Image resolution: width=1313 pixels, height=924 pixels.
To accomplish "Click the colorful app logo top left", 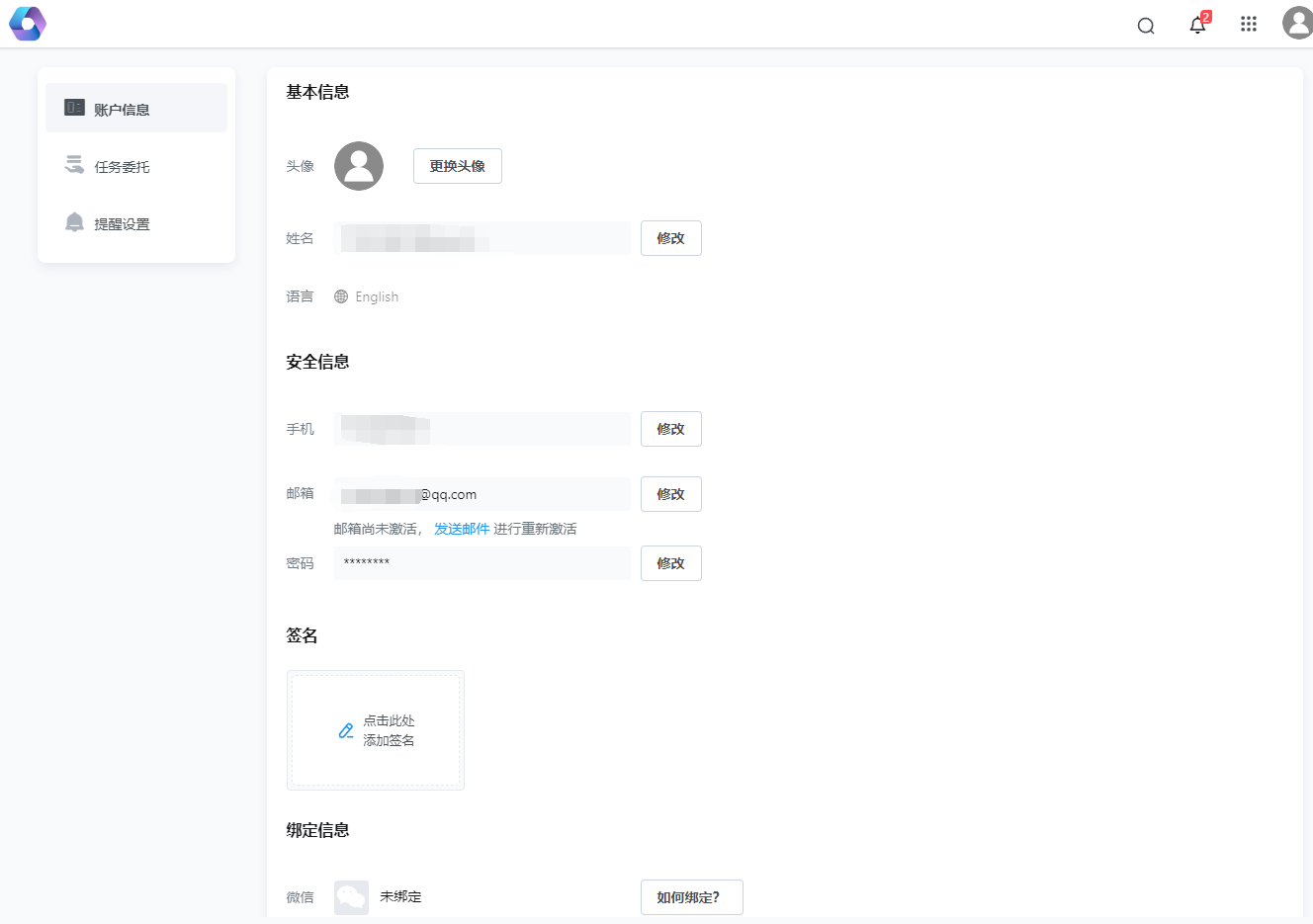I will click(27, 23).
